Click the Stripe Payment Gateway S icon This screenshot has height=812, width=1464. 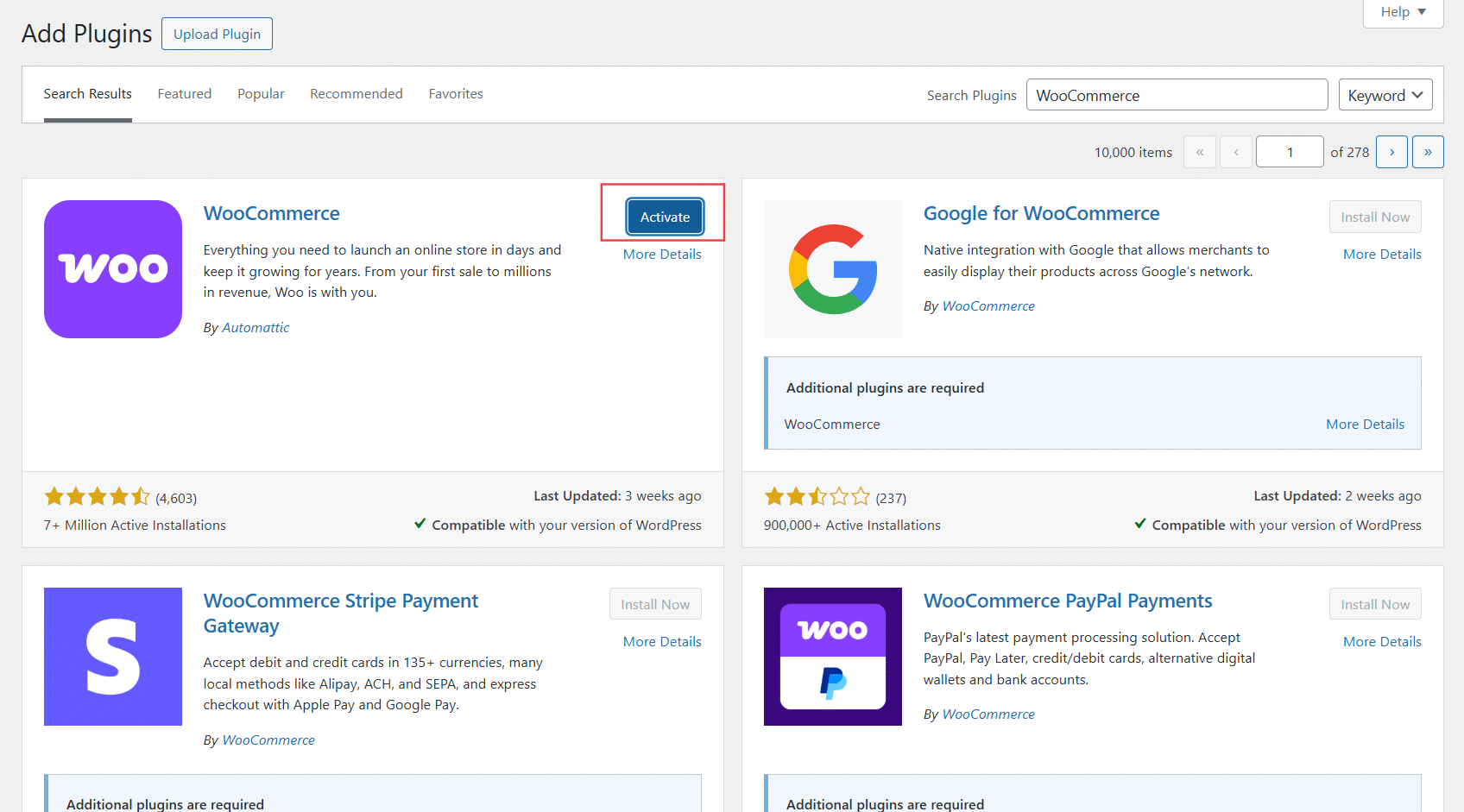(x=113, y=657)
